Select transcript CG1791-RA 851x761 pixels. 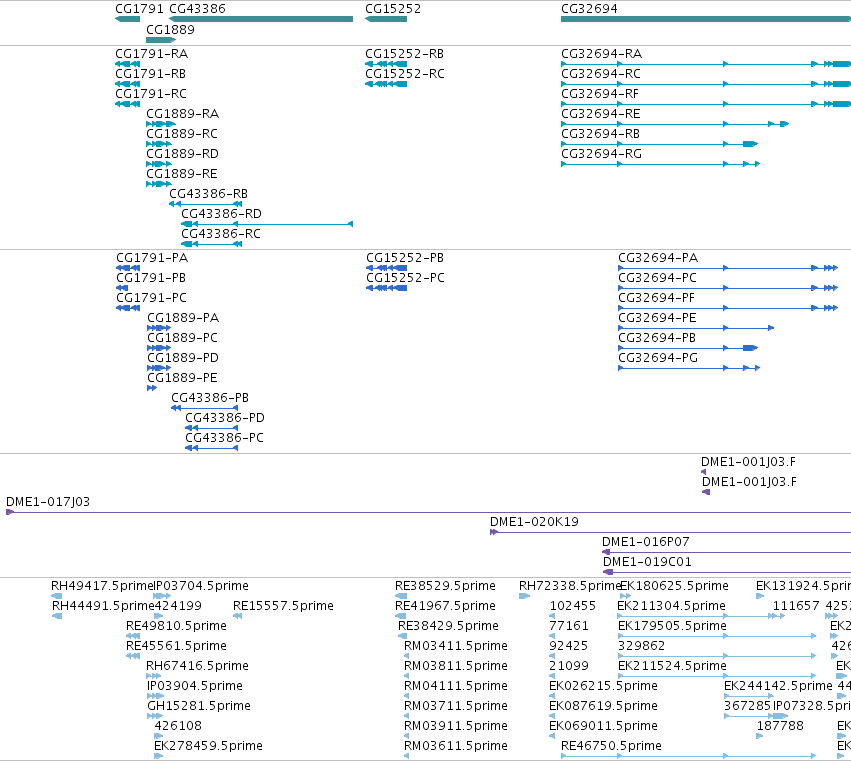(151, 54)
